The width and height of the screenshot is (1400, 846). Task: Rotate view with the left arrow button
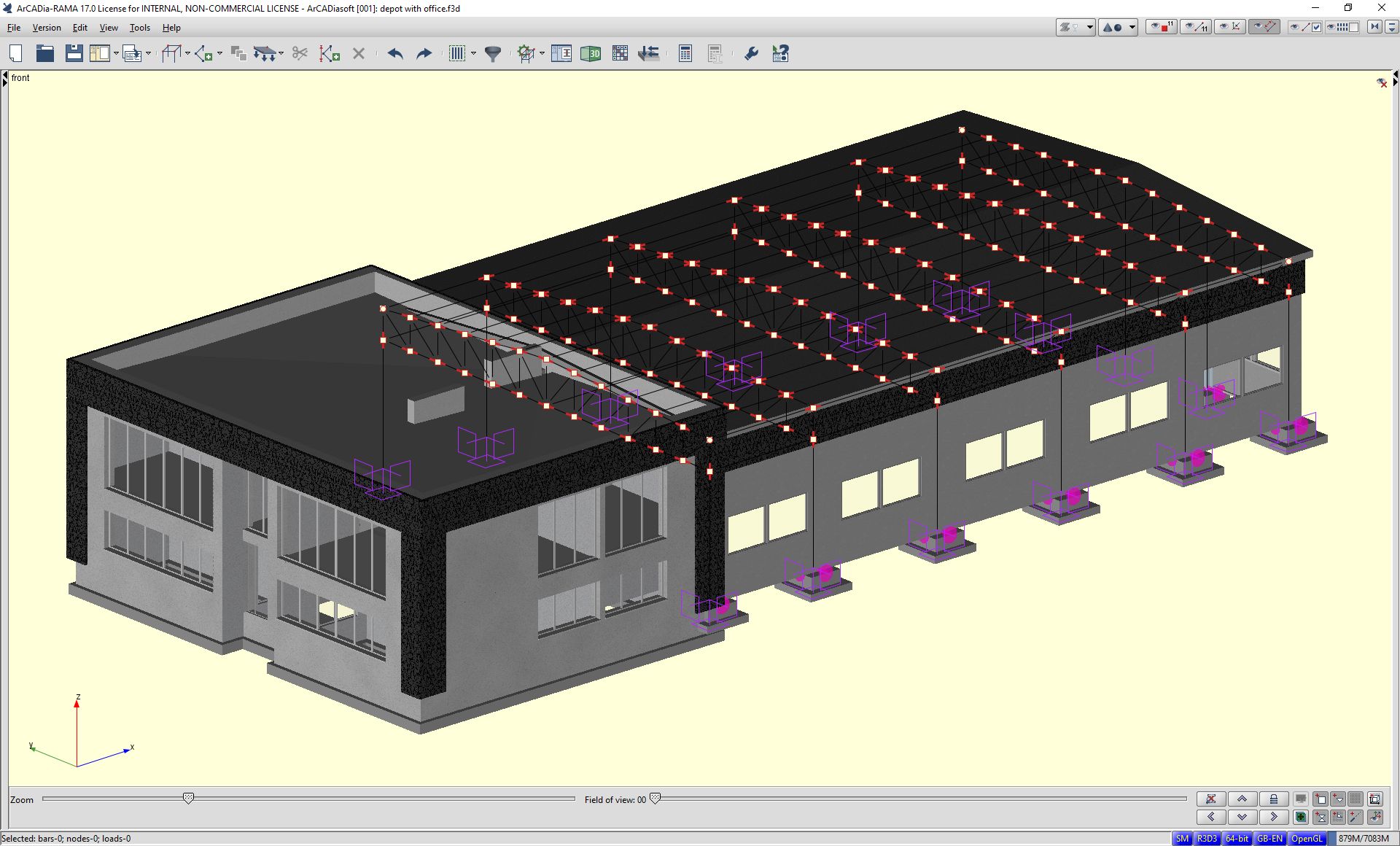(1211, 817)
